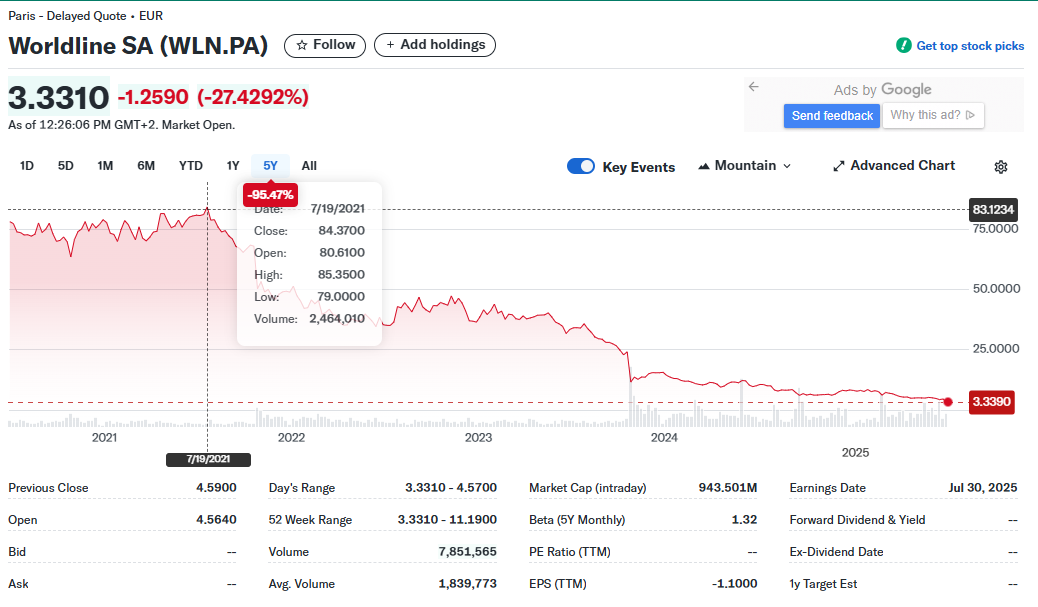
Task: Switch chart to 6M range
Action: tap(146, 165)
